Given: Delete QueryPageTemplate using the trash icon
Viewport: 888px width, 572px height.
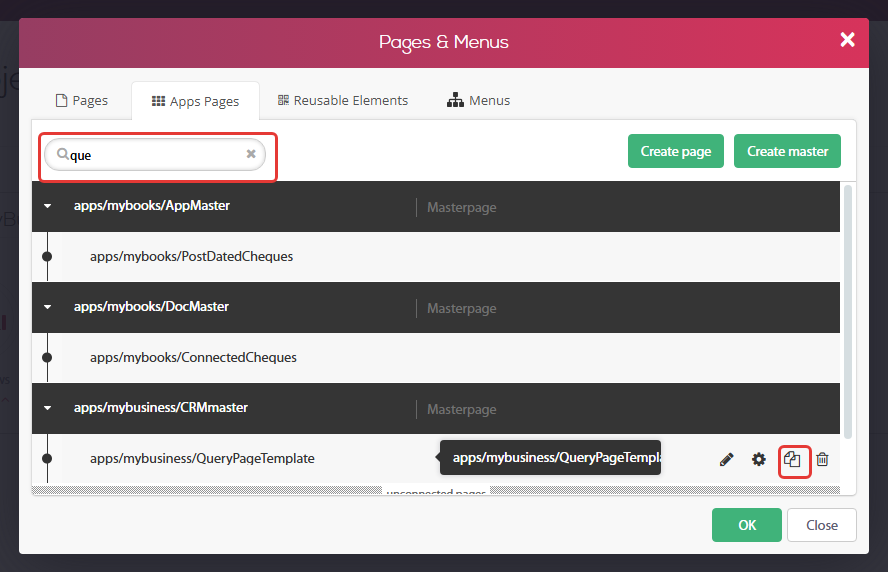Looking at the screenshot, I should pyautogui.click(x=822, y=459).
